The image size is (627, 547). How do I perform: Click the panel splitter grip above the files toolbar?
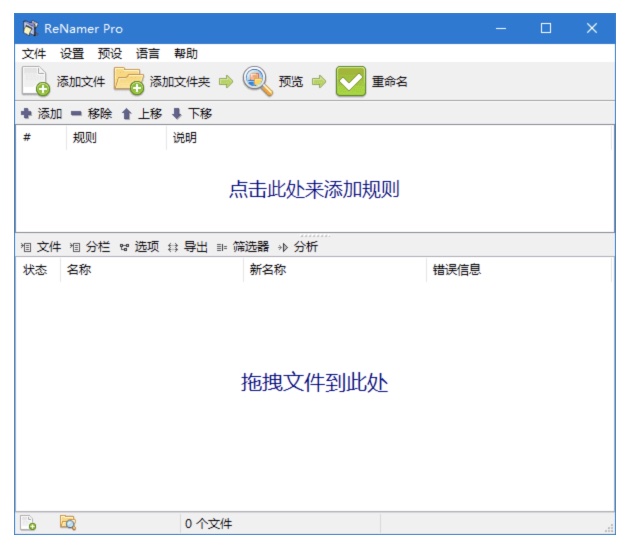click(x=315, y=236)
